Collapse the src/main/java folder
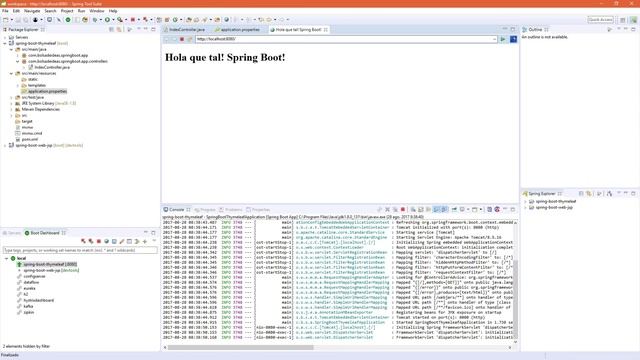Screen dimensions: 640x360 coord(11,49)
